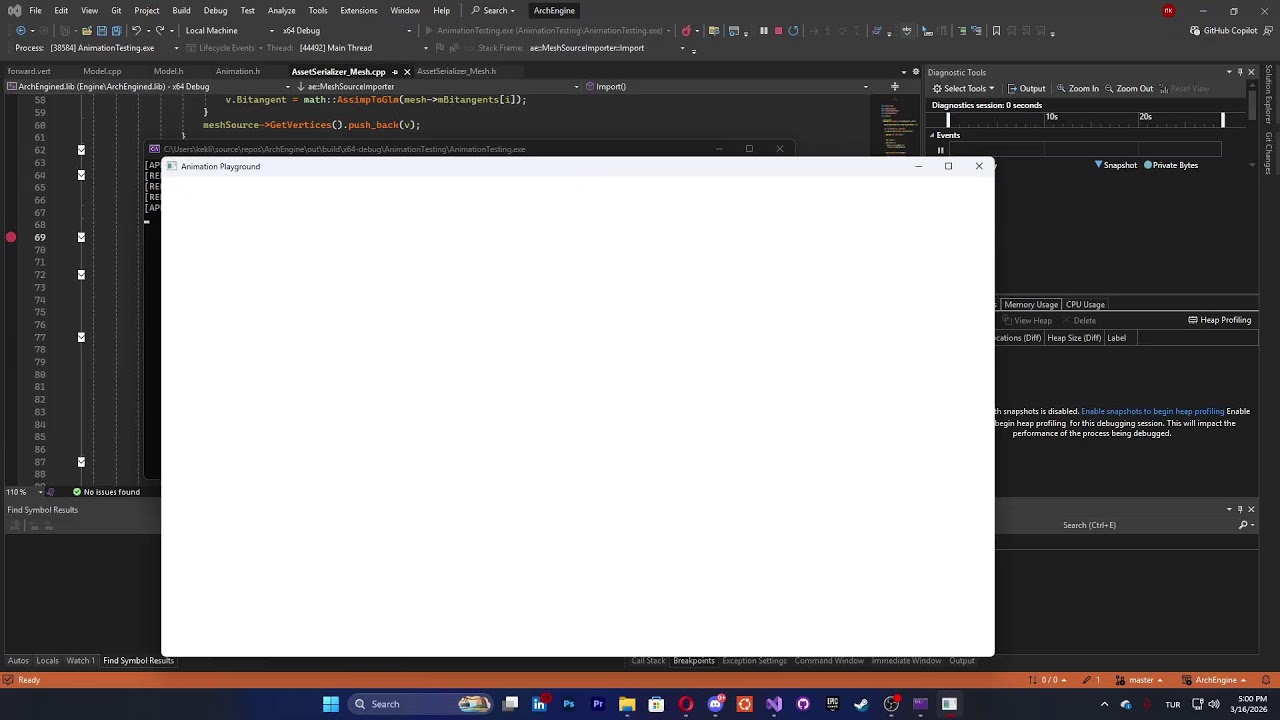Screen dimensions: 1280x720
Task: Open the 110 % zoom level dropdown
Action: tap(23, 492)
